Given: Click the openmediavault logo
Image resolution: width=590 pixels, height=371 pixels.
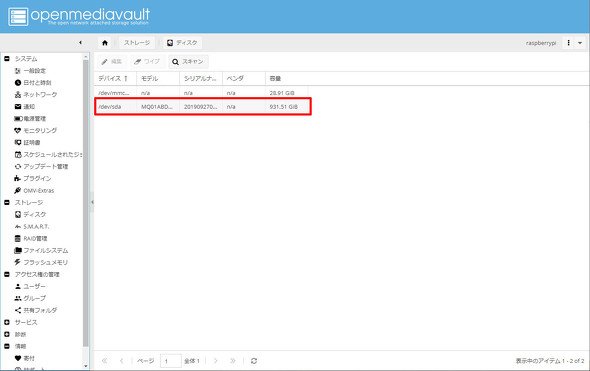Looking at the screenshot, I should 79,17.
